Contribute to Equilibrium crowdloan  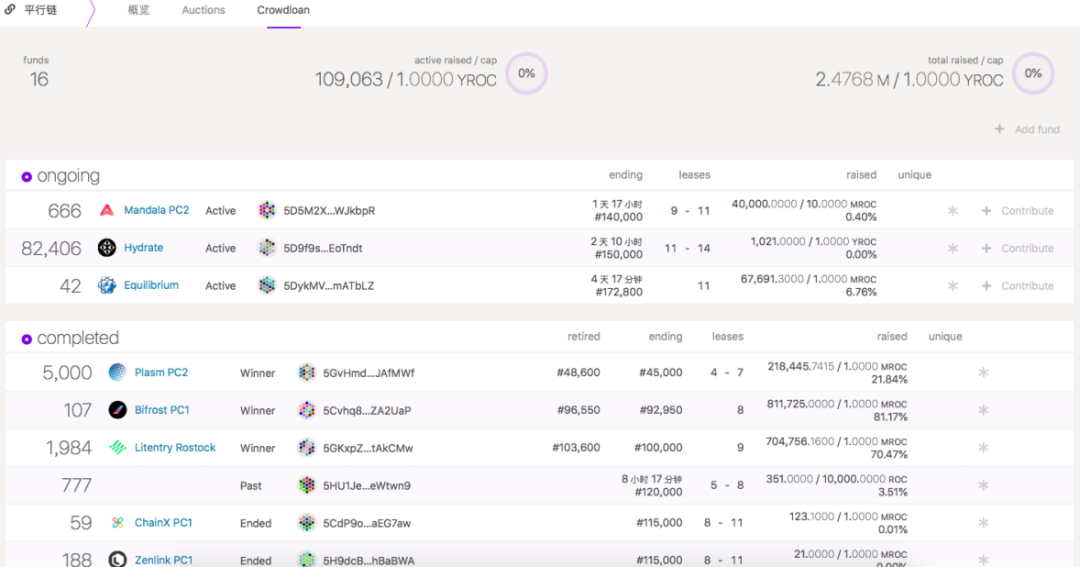1017,286
